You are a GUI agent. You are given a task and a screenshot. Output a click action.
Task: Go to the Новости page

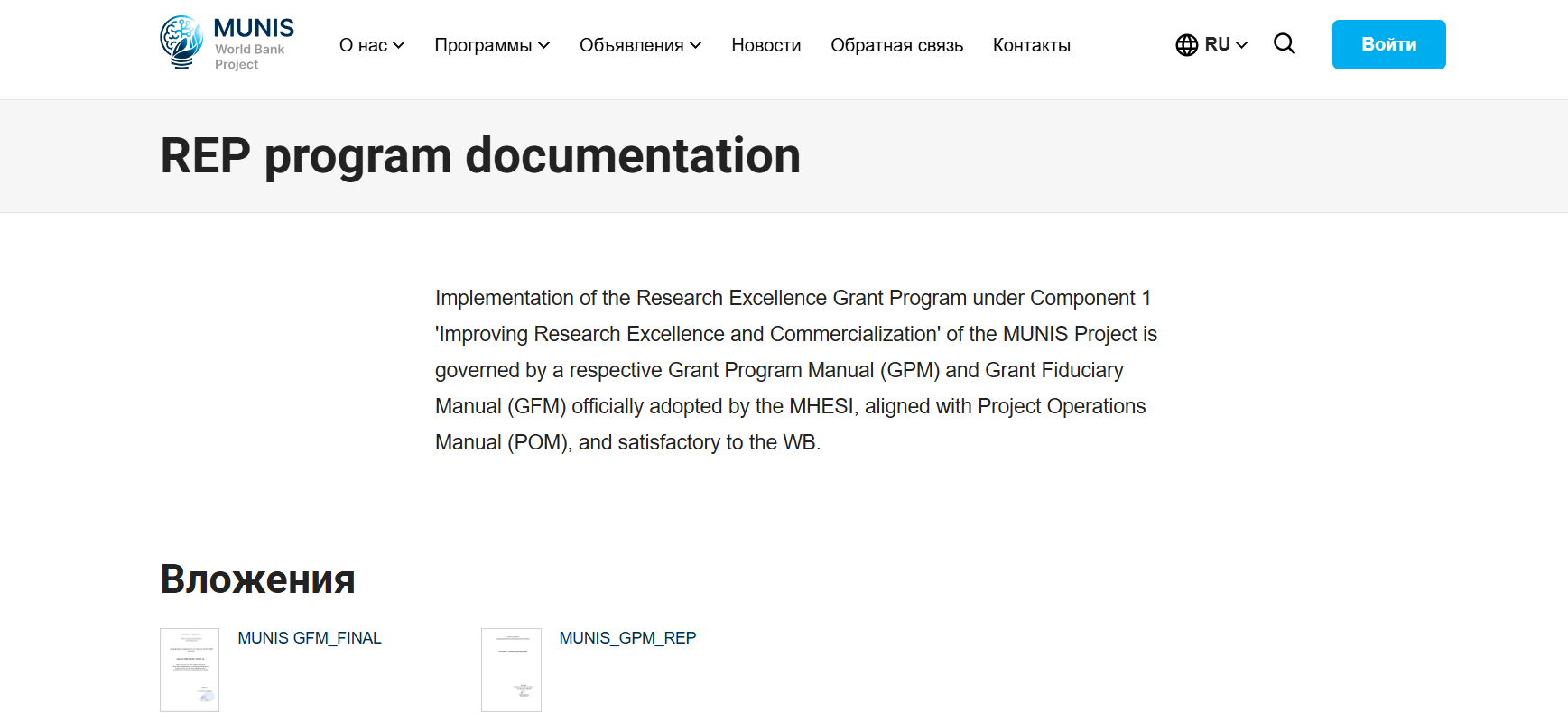tap(765, 45)
